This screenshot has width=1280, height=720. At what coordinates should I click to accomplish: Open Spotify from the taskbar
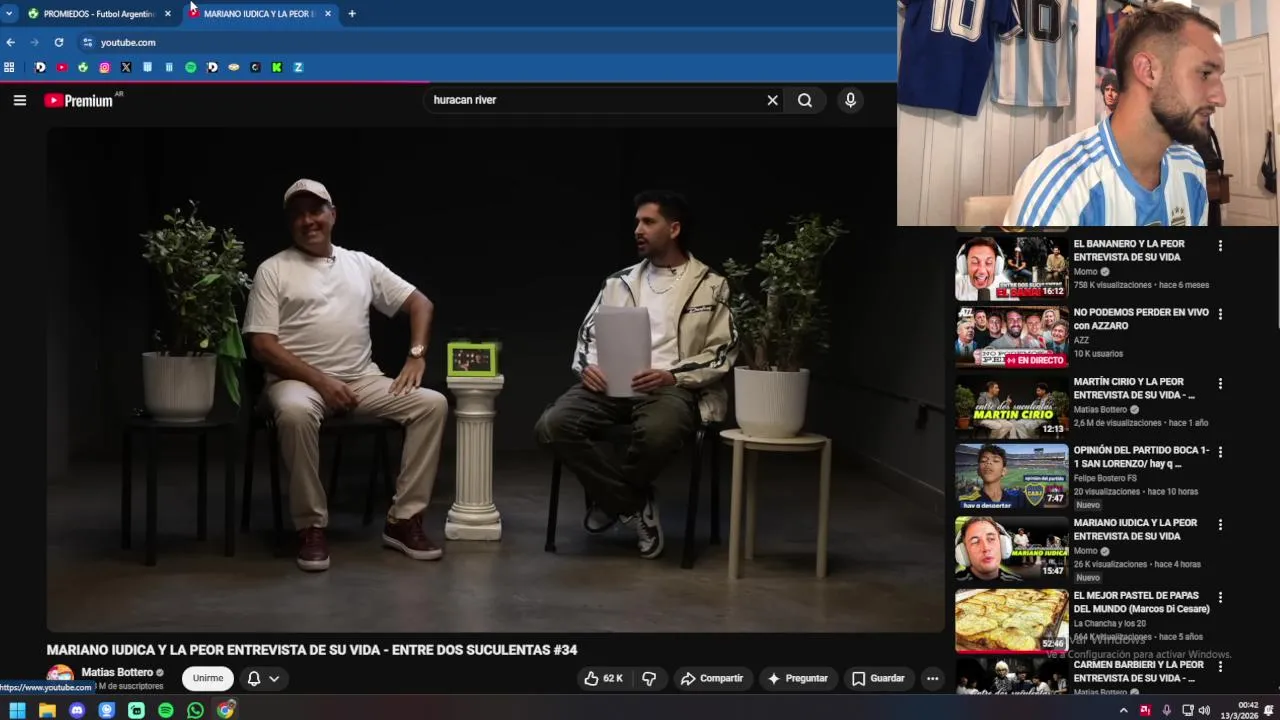tap(166, 710)
